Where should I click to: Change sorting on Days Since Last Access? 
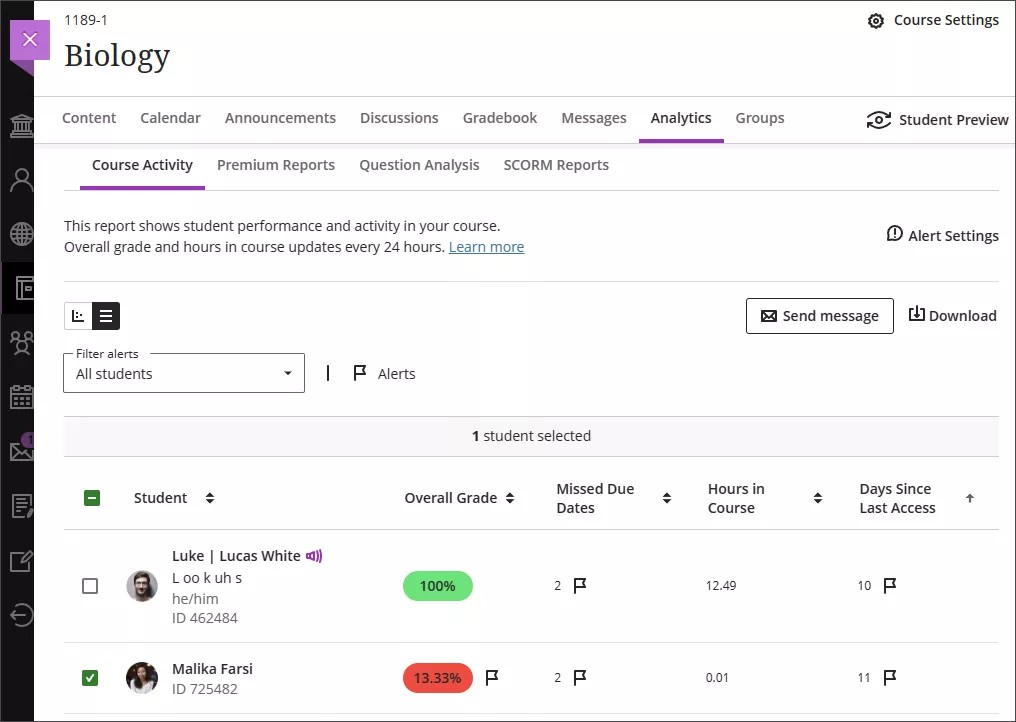point(969,497)
